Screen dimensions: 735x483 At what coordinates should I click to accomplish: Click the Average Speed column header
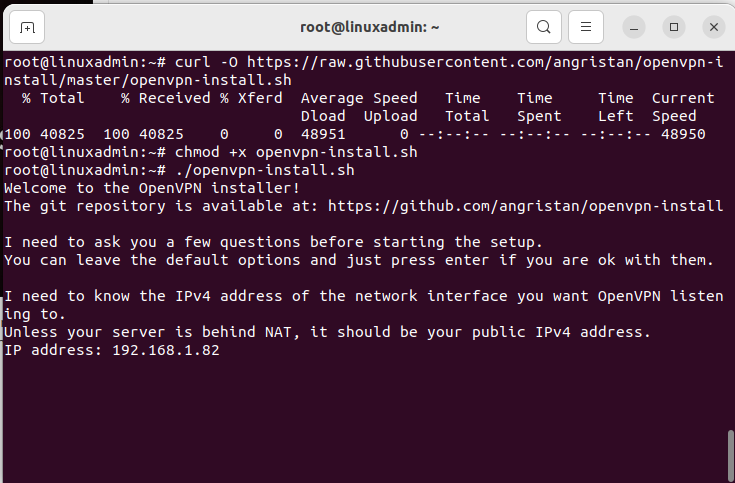[359, 98]
